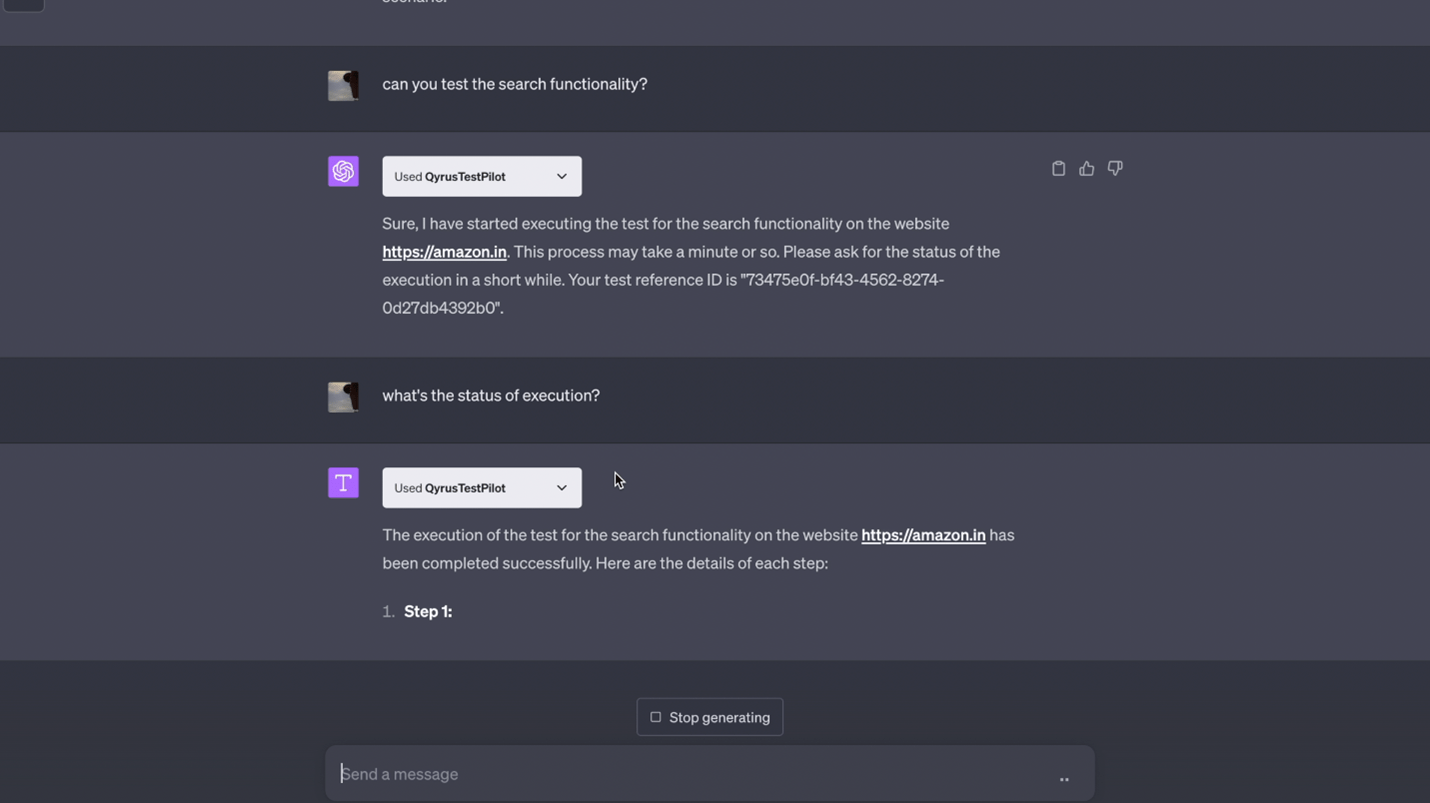
Task: Click the stop square icon in Stop generating
Action: point(655,716)
